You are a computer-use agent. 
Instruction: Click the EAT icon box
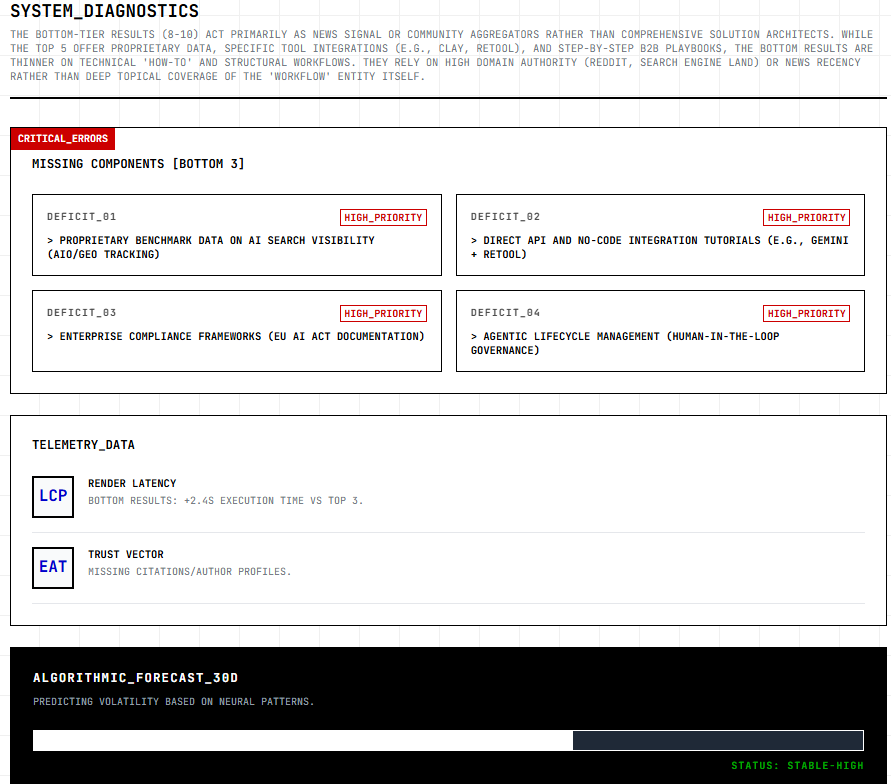coord(53,567)
